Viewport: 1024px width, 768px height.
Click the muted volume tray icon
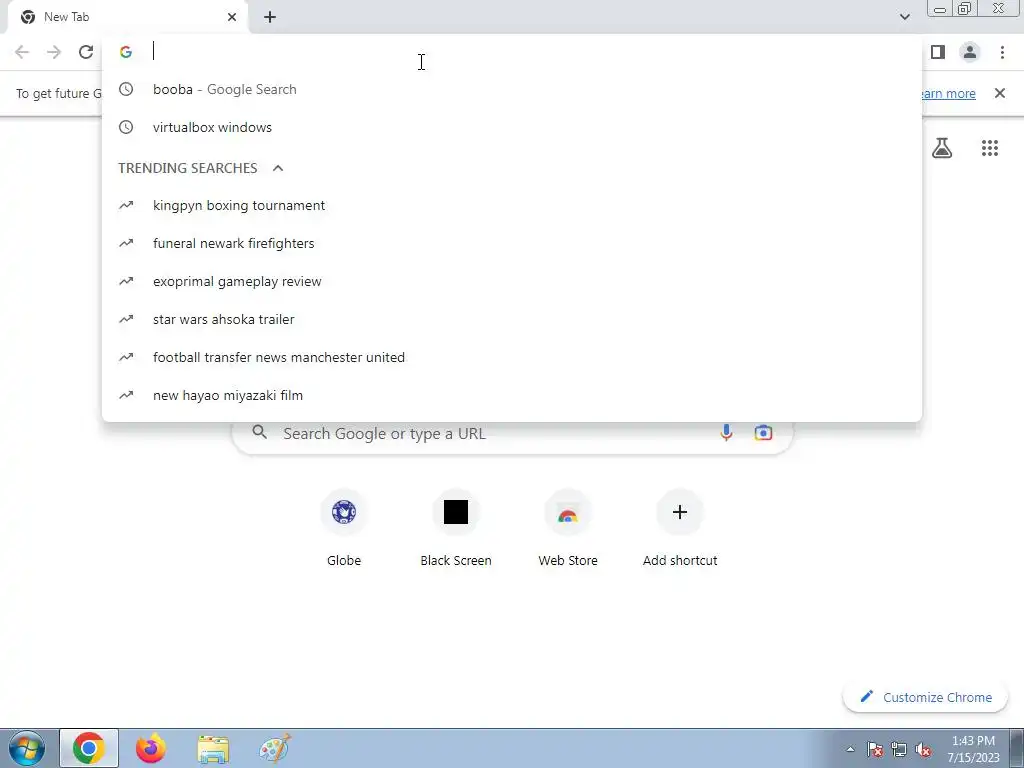(x=923, y=750)
